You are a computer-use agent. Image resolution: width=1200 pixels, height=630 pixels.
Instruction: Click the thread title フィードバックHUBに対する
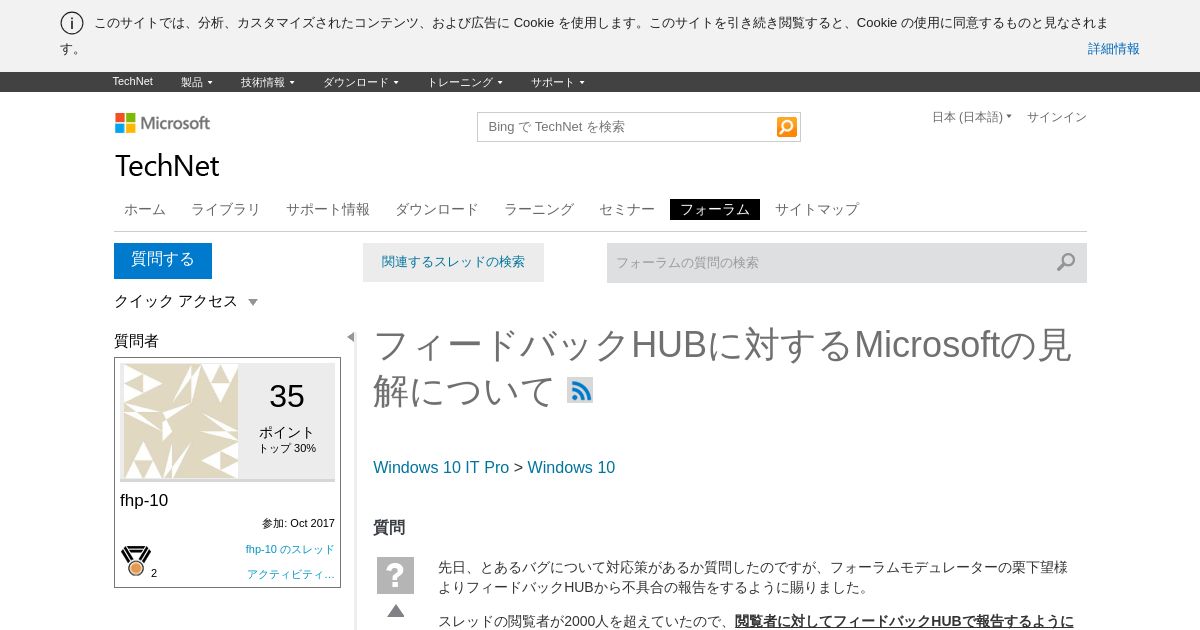tap(722, 367)
